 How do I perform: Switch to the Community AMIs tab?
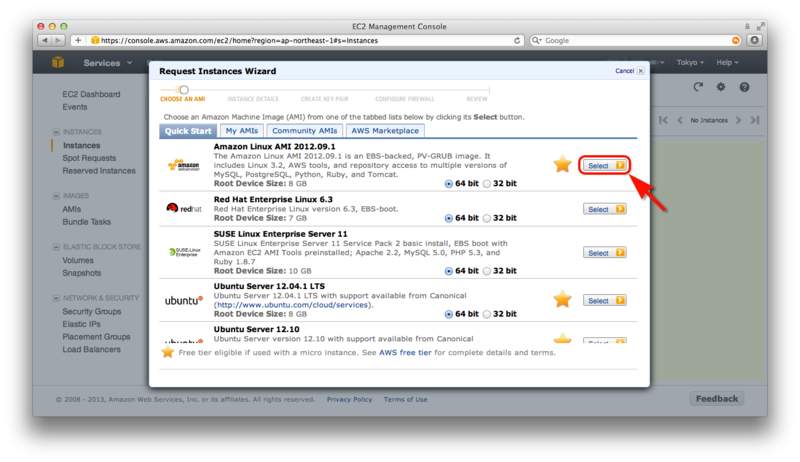point(305,131)
